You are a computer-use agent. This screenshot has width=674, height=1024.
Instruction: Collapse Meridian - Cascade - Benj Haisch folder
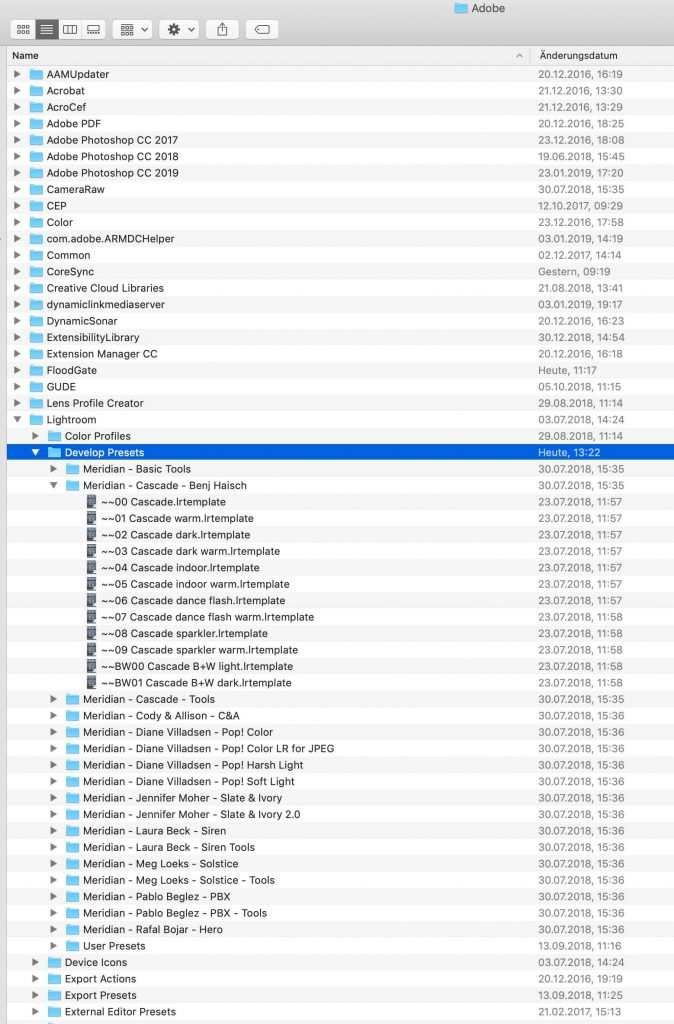click(x=54, y=485)
